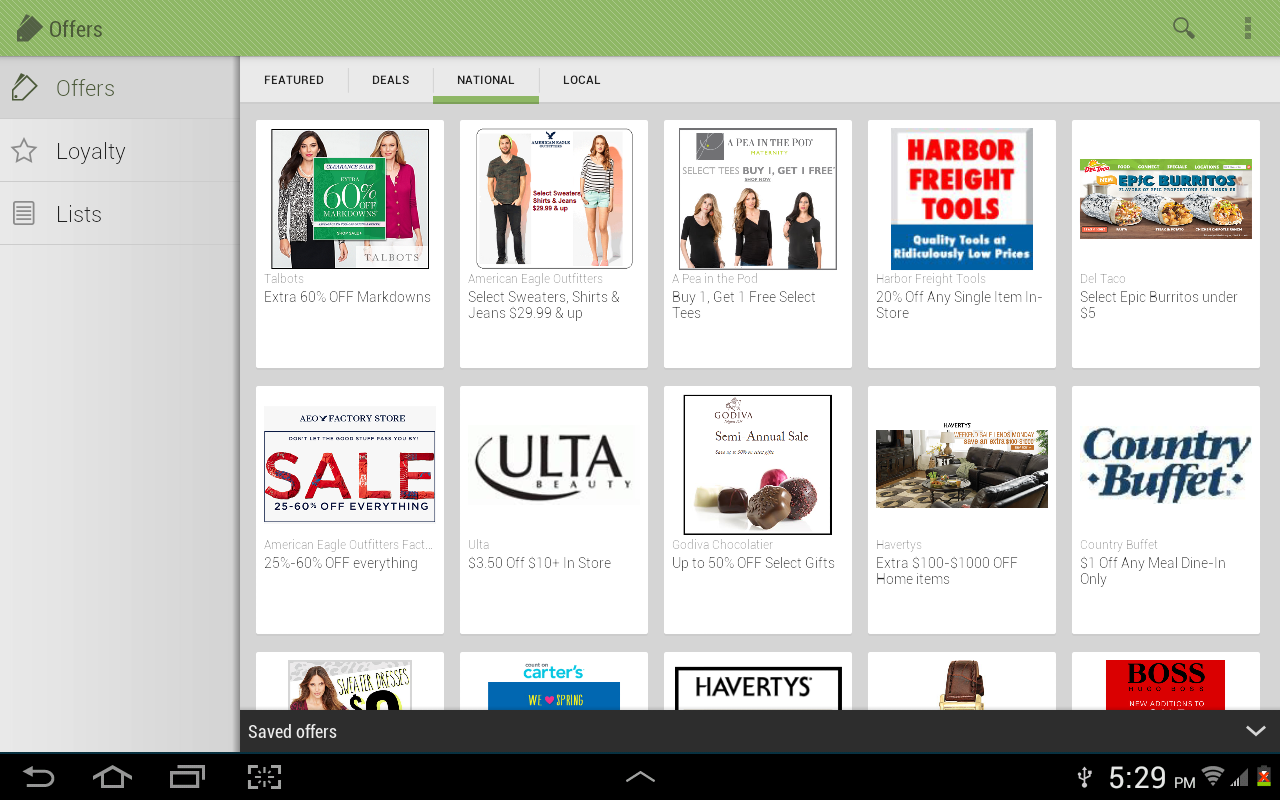Click '25%-60% OFF everything' text

click(341, 563)
